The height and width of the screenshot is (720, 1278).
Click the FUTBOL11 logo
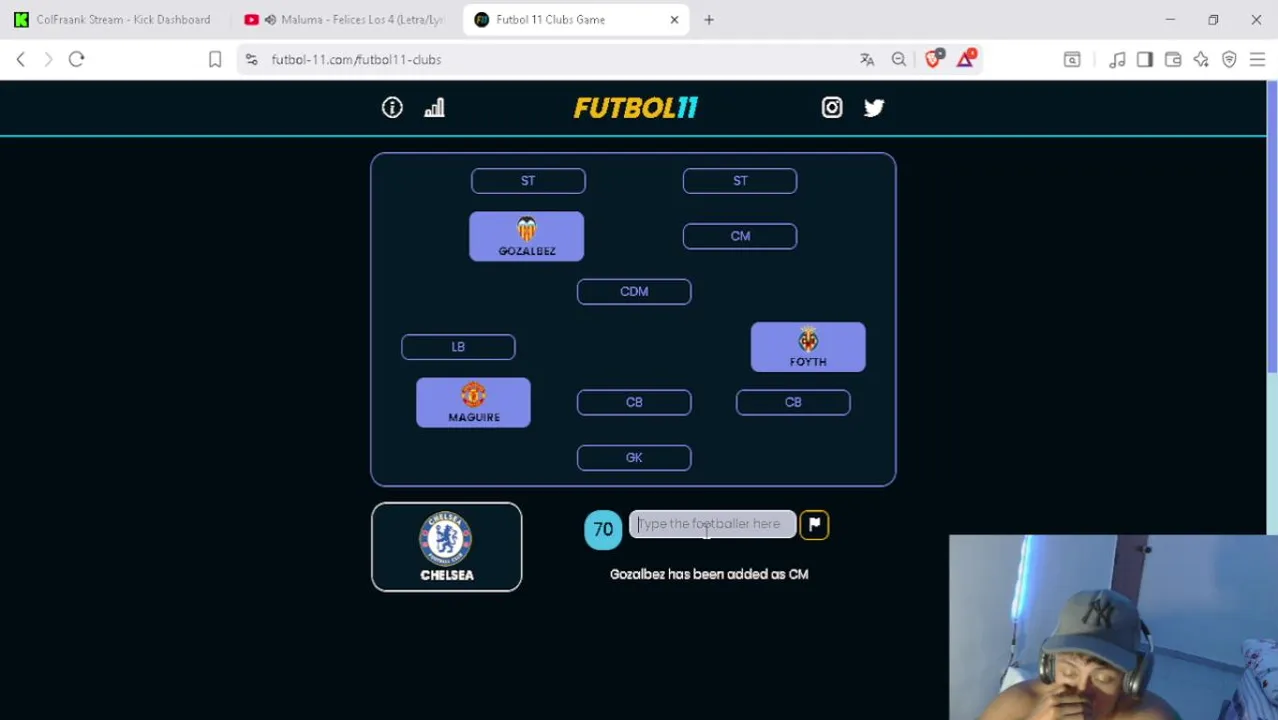coord(635,107)
